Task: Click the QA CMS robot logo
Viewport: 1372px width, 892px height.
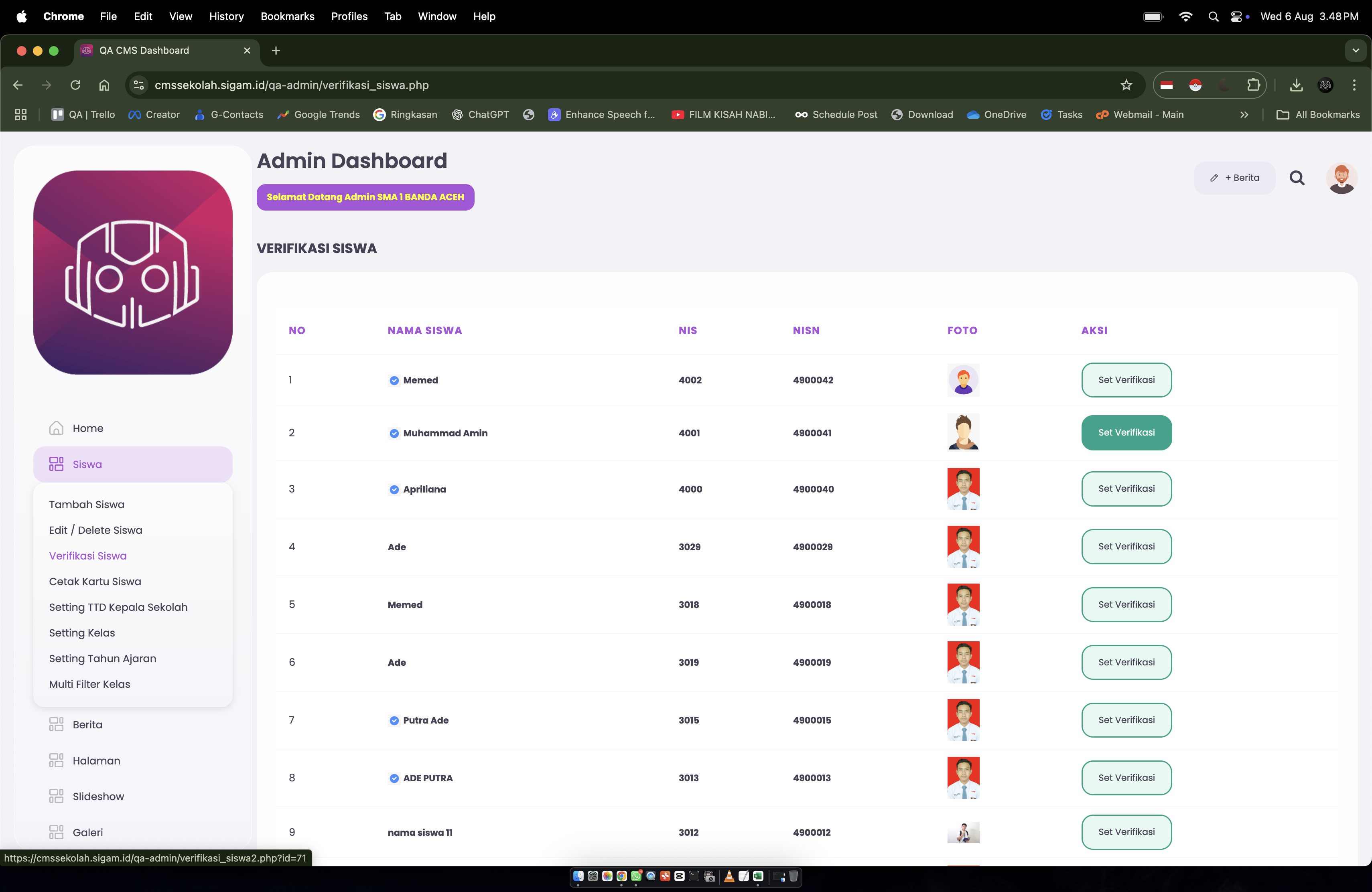Action: point(133,273)
